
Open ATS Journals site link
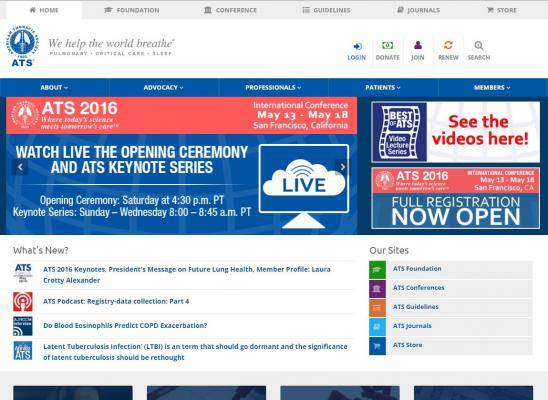[x=412, y=326]
